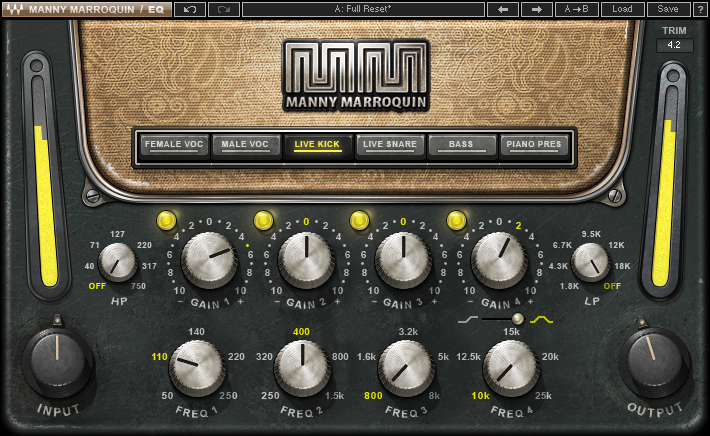The width and height of the screenshot is (710, 436).
Task: Click the Manny Marroquin logo plate
Action: tap(356, 75)
